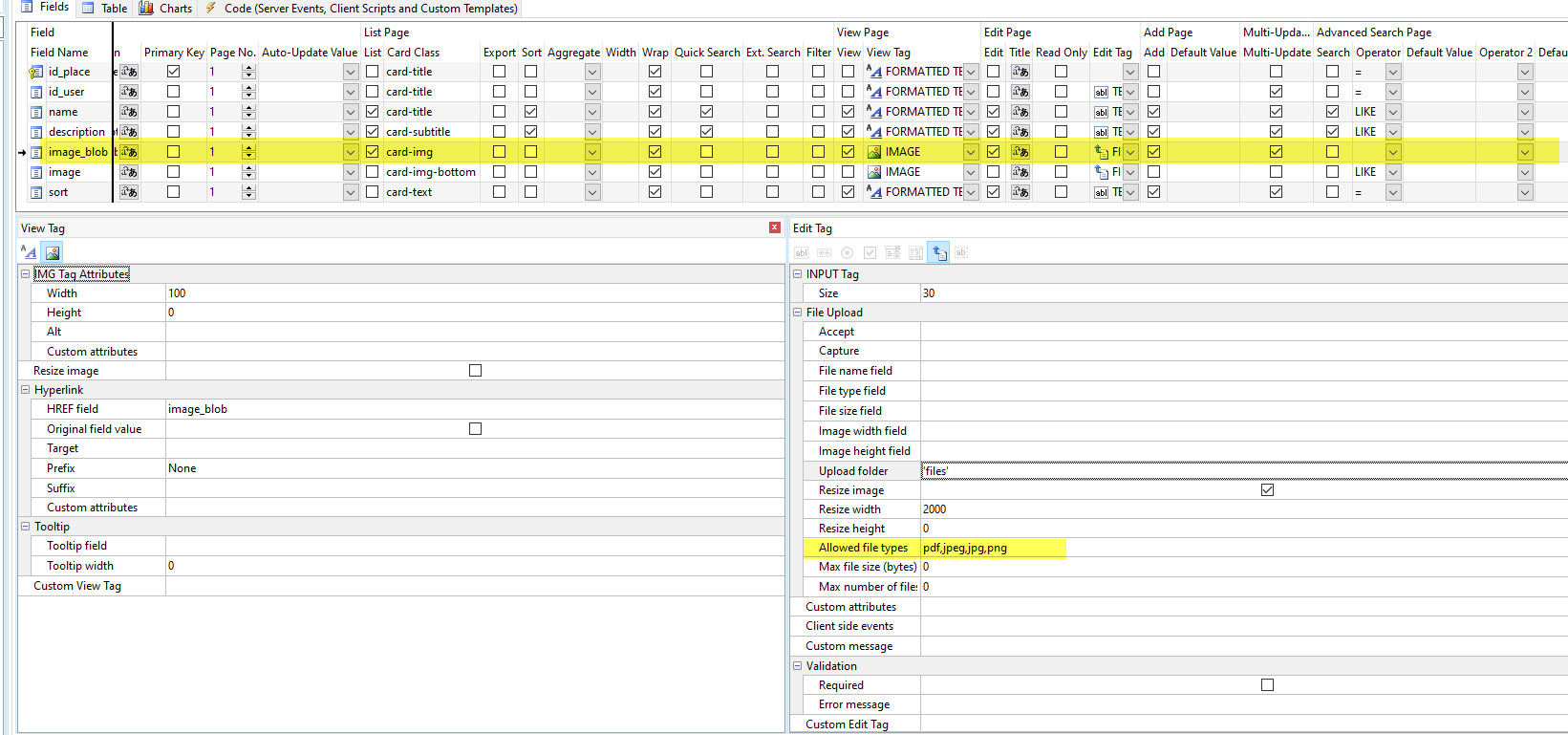Choose the Checkbox edit tag icon

(x=870, y=252)
